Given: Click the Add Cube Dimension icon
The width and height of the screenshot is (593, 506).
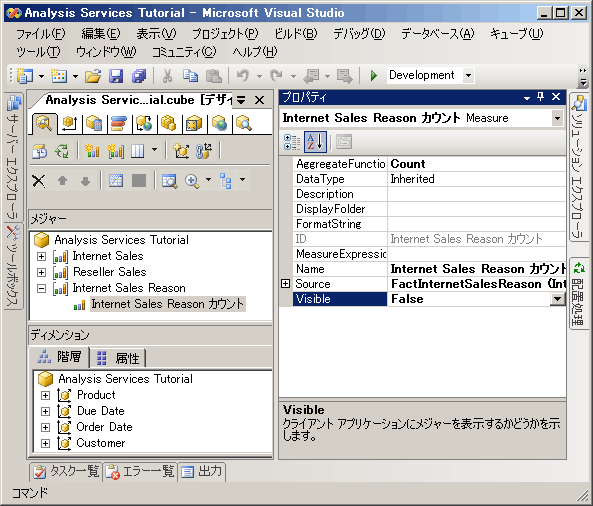Looking at the screenshot, I should point(181,151).
